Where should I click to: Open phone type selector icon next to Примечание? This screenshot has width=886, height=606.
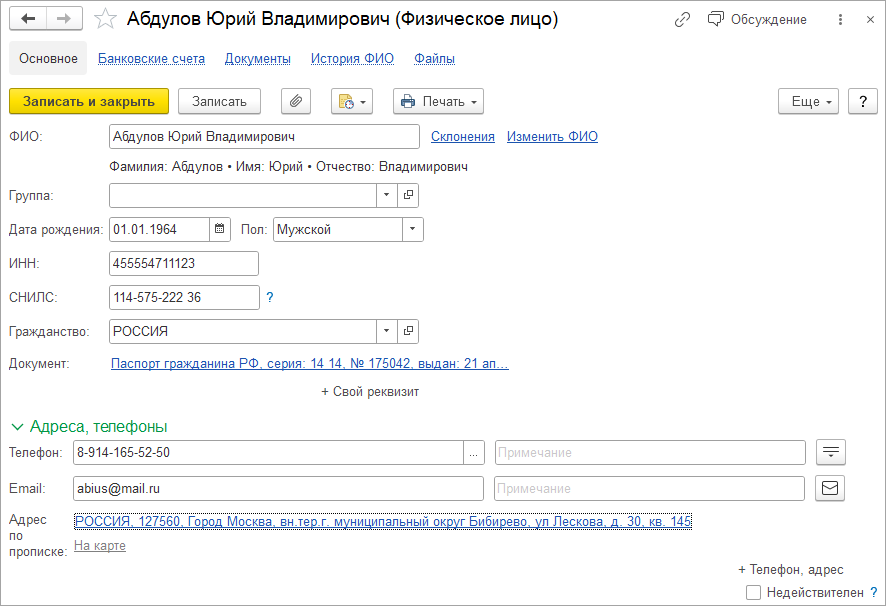(x=830, y=452)
